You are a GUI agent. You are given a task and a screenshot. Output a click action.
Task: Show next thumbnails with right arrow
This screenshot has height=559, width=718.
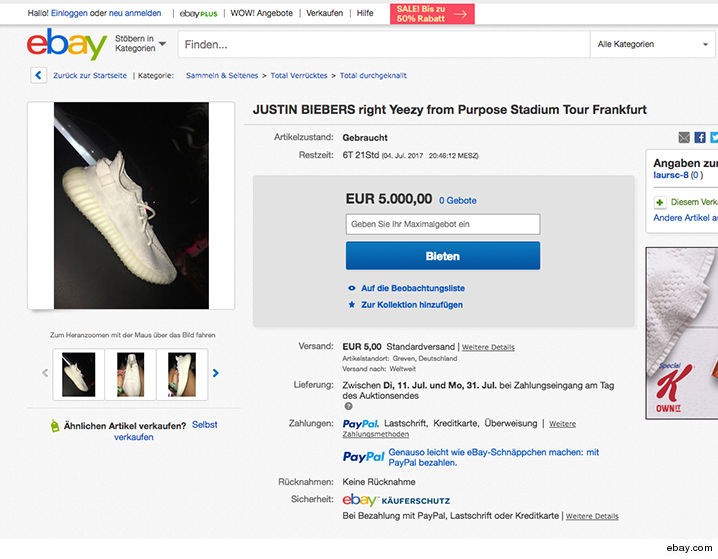coord(216,373)
